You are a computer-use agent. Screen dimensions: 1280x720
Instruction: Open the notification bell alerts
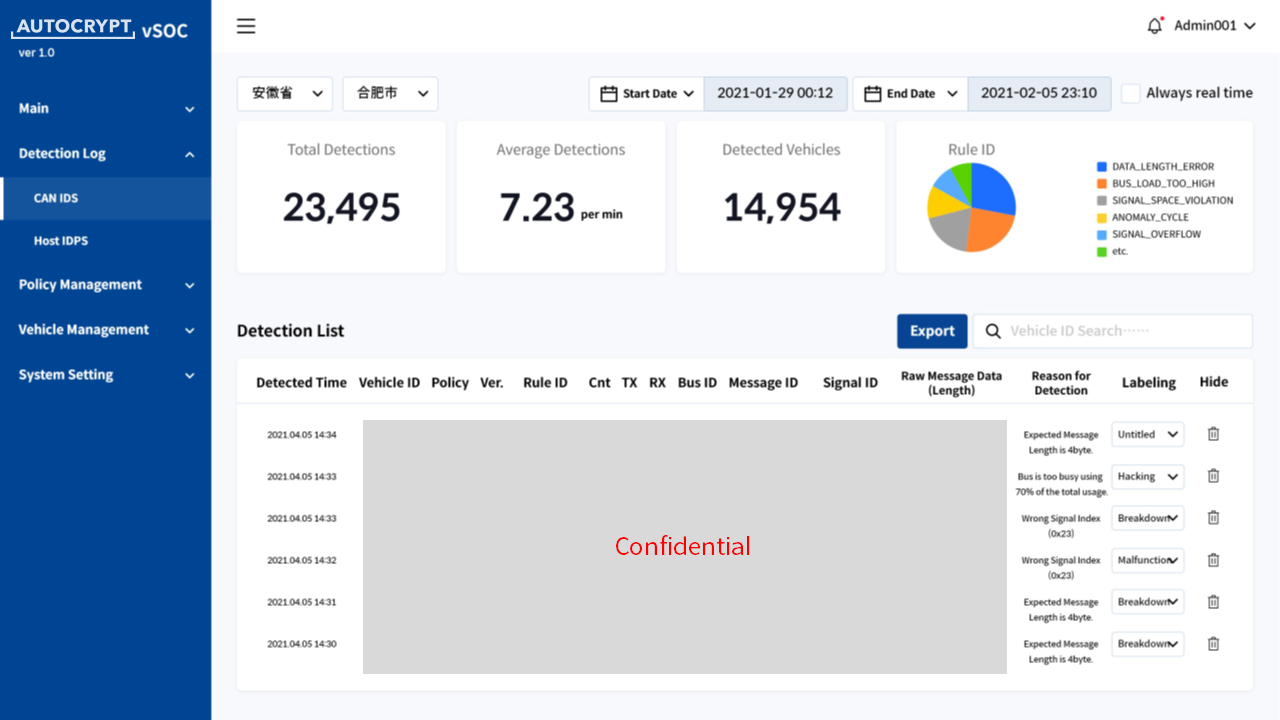coord(1154,25)
